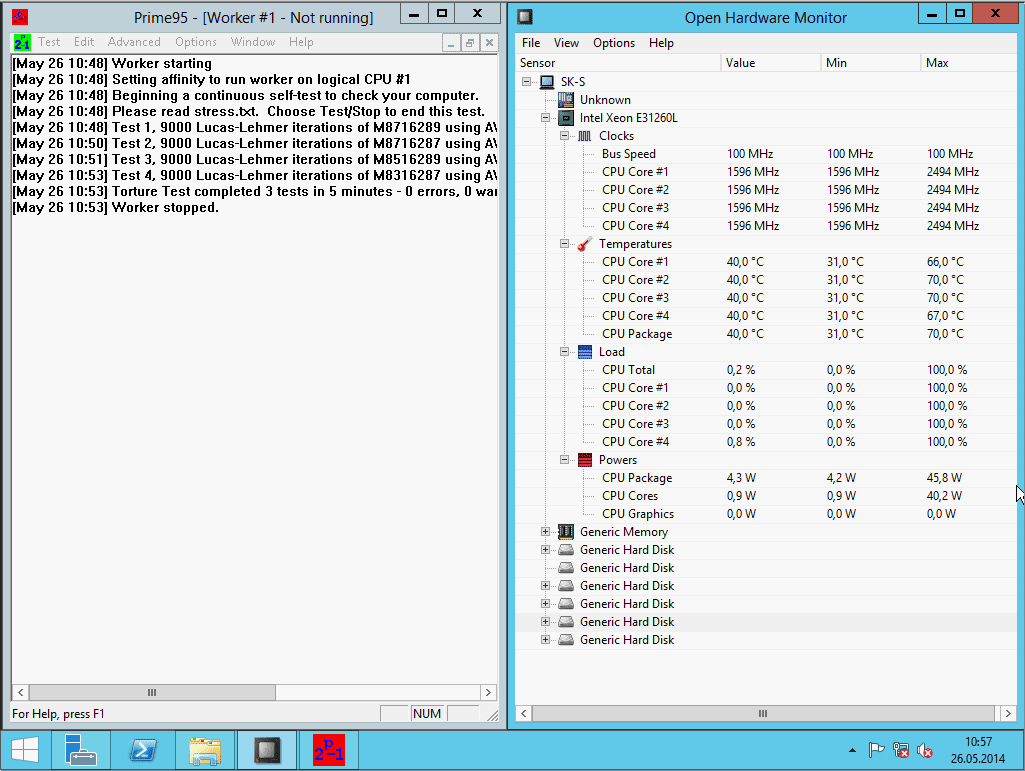Open Server Manager from taskbar

tap(80, 750)
